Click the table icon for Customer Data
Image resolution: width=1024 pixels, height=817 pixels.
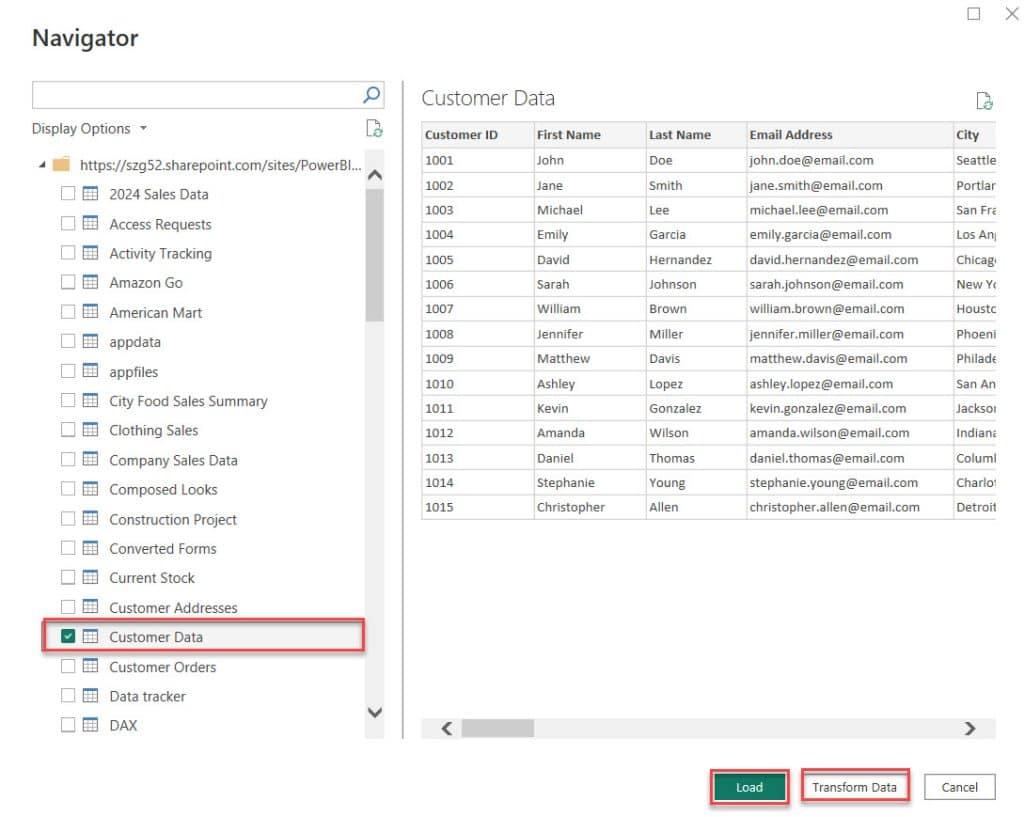[x=91, y=636]
